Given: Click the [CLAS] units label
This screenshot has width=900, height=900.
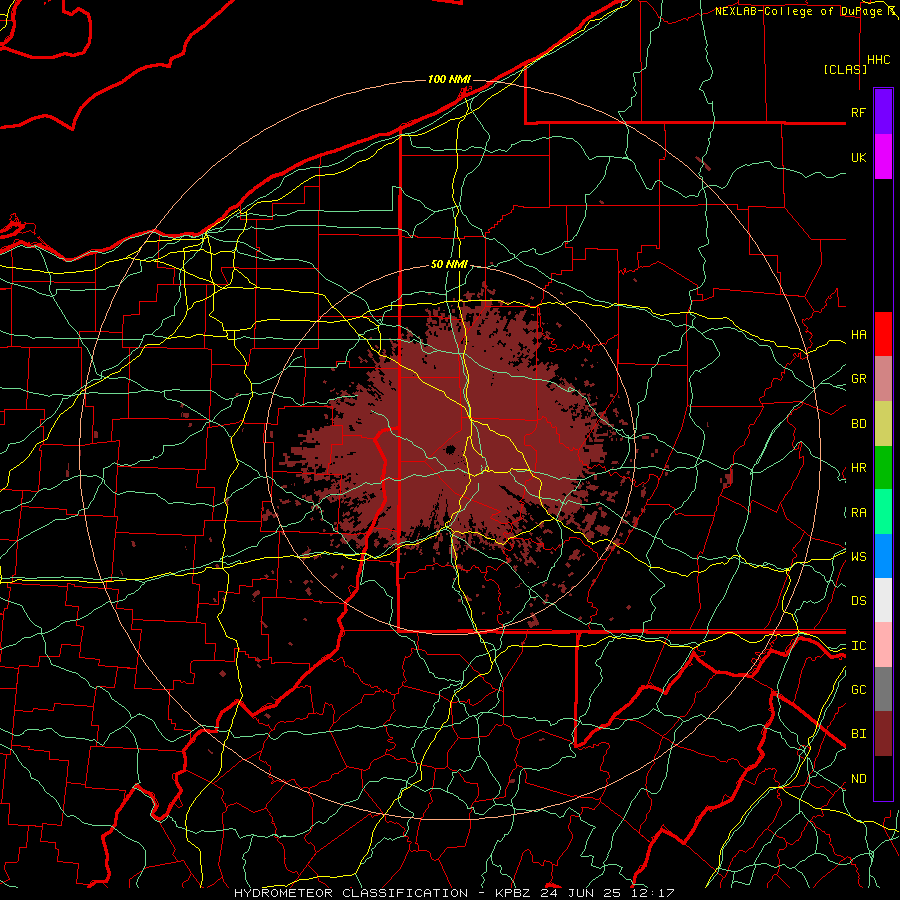Looking at the screenshot, I should click(845, 69).
